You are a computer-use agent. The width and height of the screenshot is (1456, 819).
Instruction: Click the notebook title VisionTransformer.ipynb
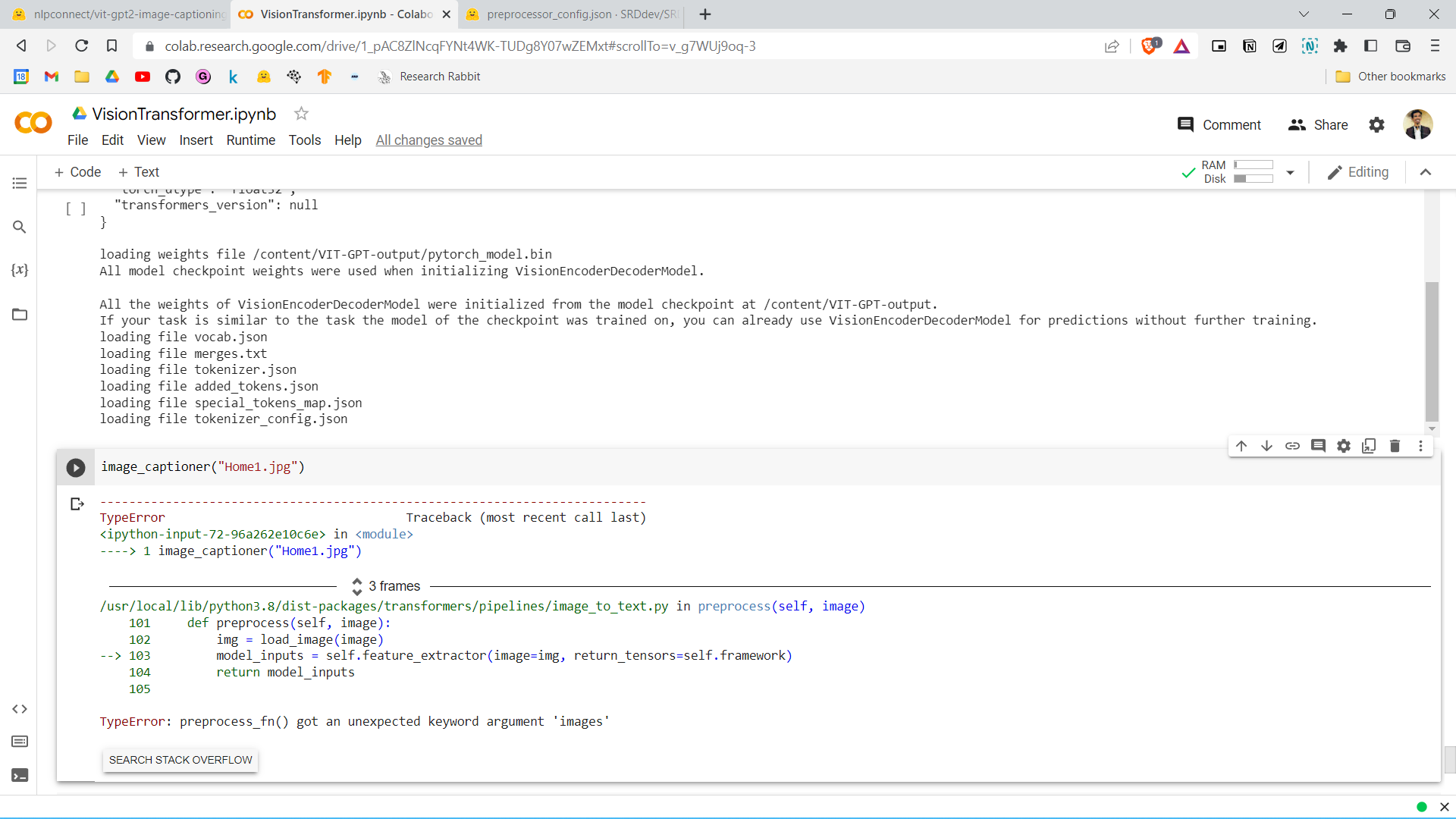[184, 114]
